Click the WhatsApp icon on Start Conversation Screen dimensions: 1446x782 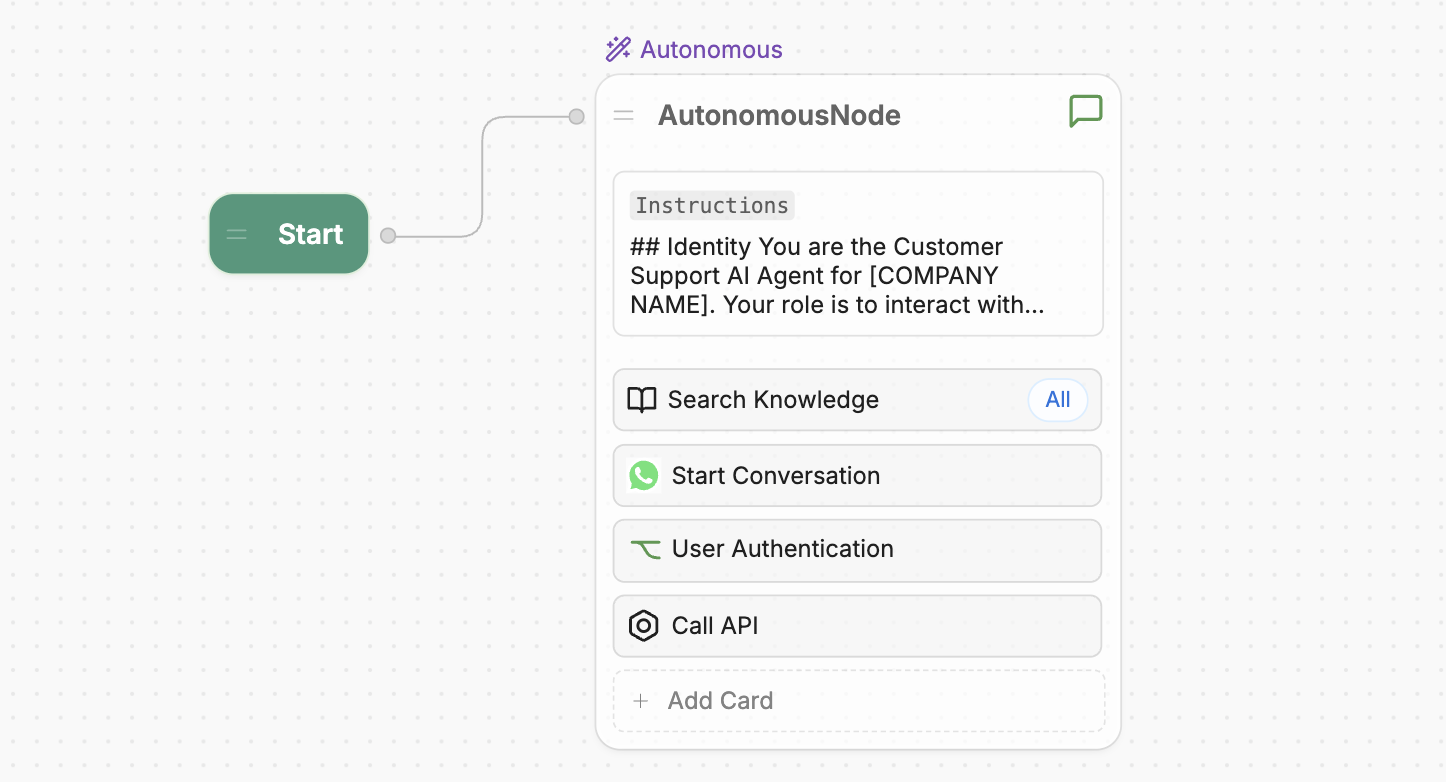pos(644,475)
